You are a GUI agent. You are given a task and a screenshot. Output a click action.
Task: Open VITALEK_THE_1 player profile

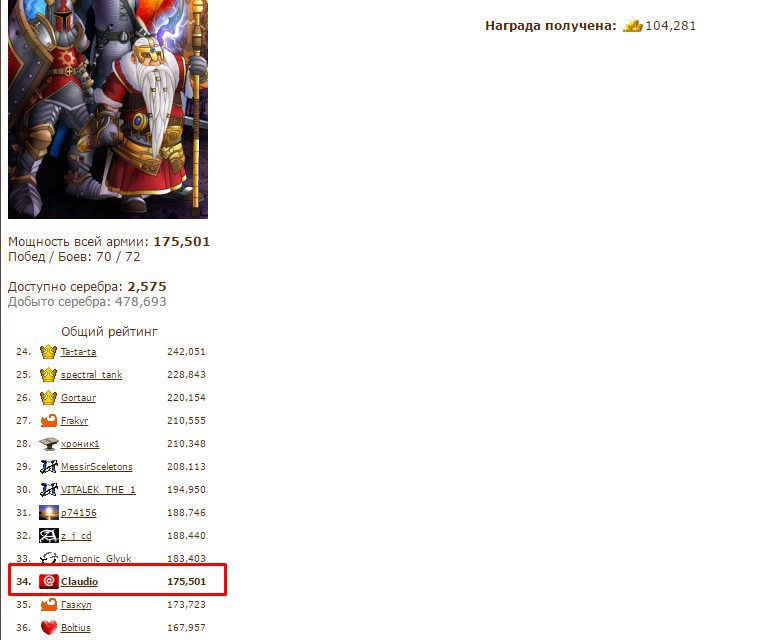98,490
